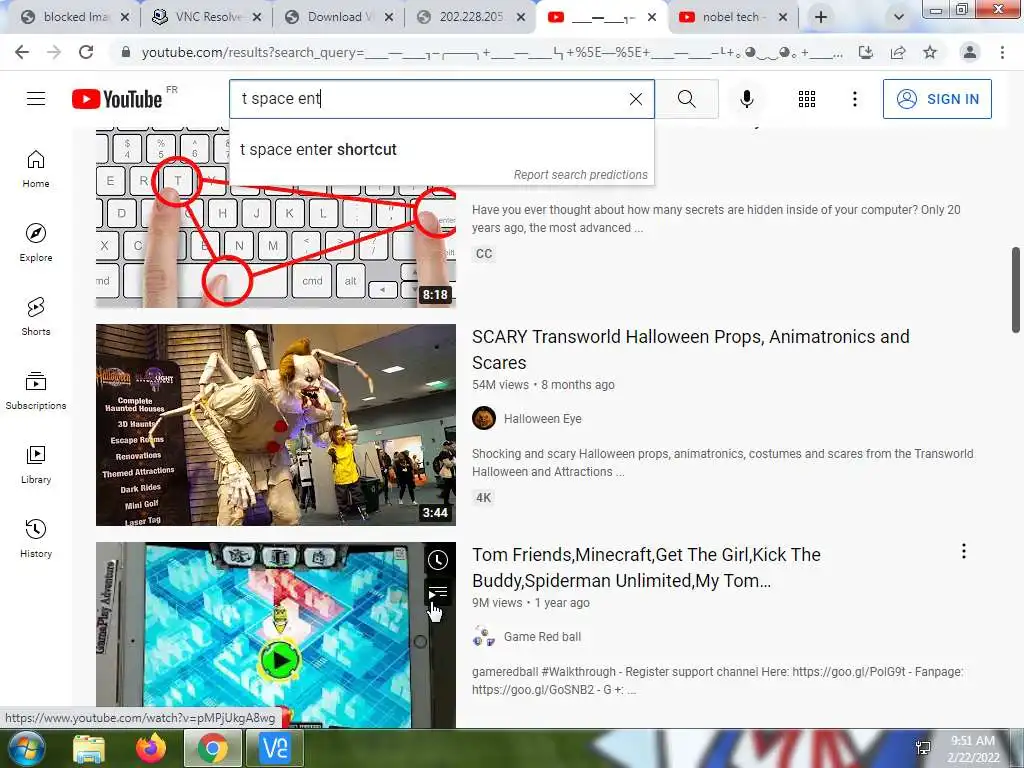Open the VNC viewer taskbar icon
The height and width of the screenshot is (768, 1024).
point(274,748)
